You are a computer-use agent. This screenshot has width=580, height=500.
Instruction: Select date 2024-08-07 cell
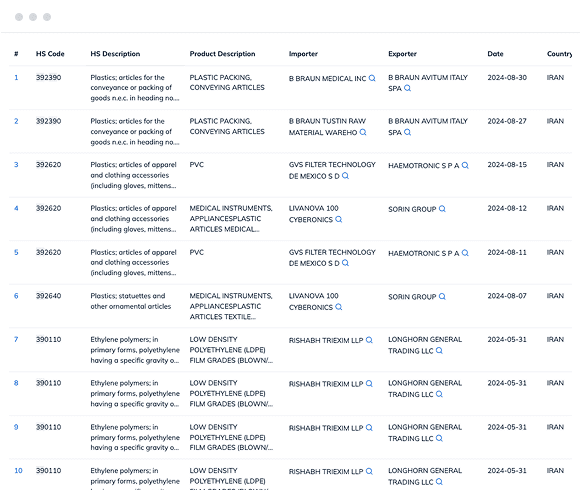click(x=507, y=296)
